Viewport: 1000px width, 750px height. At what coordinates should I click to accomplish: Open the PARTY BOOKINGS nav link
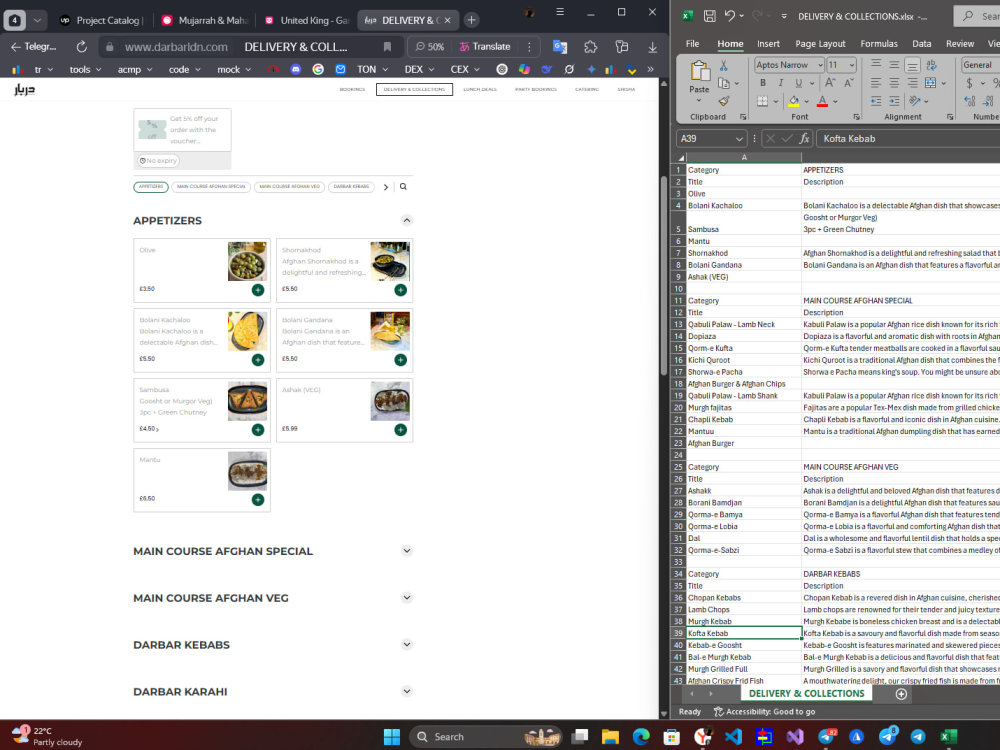click(x=535, y=89)
